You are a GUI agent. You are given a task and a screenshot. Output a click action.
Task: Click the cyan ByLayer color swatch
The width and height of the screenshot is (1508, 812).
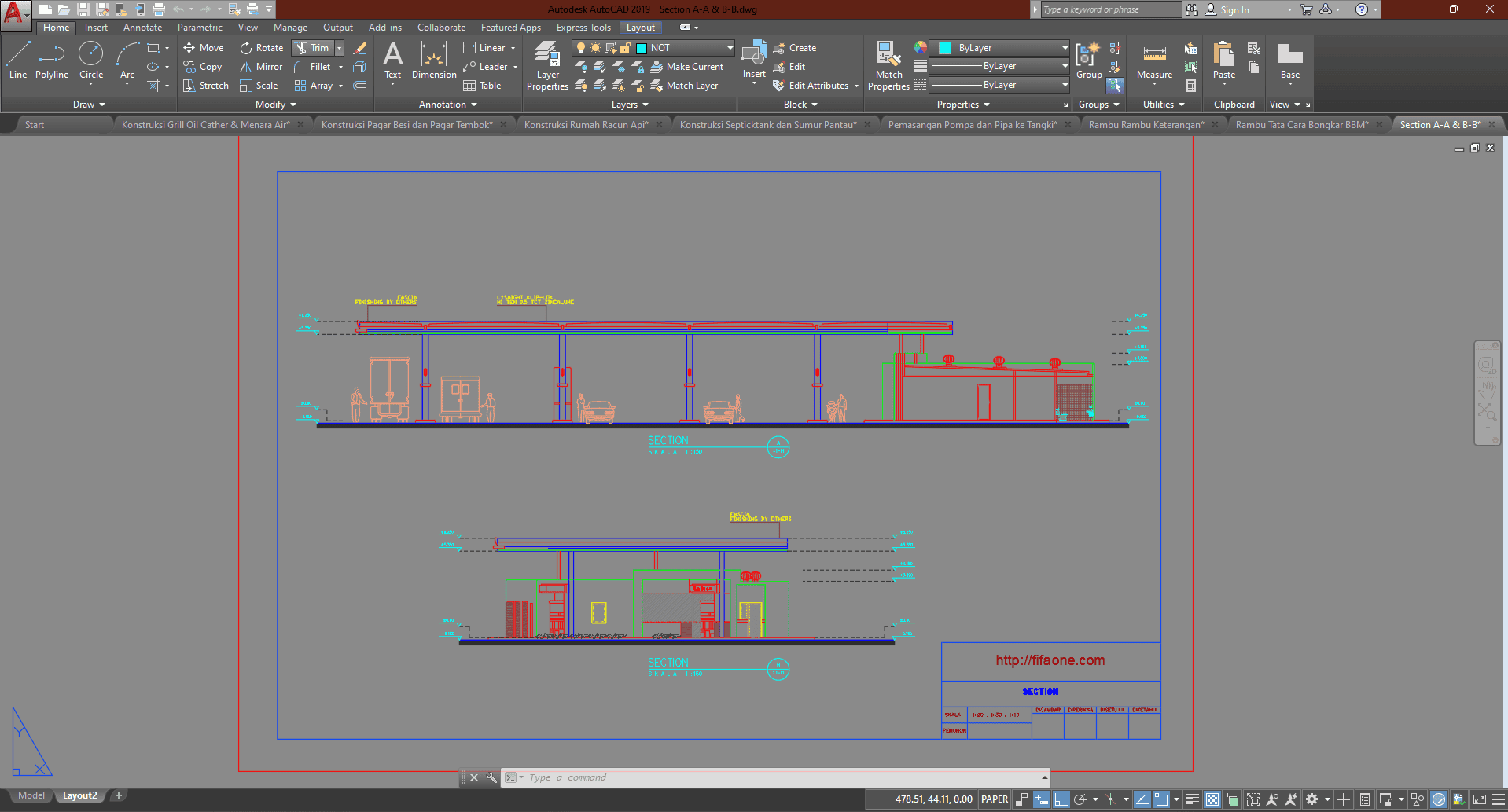(x=945, y=48)
